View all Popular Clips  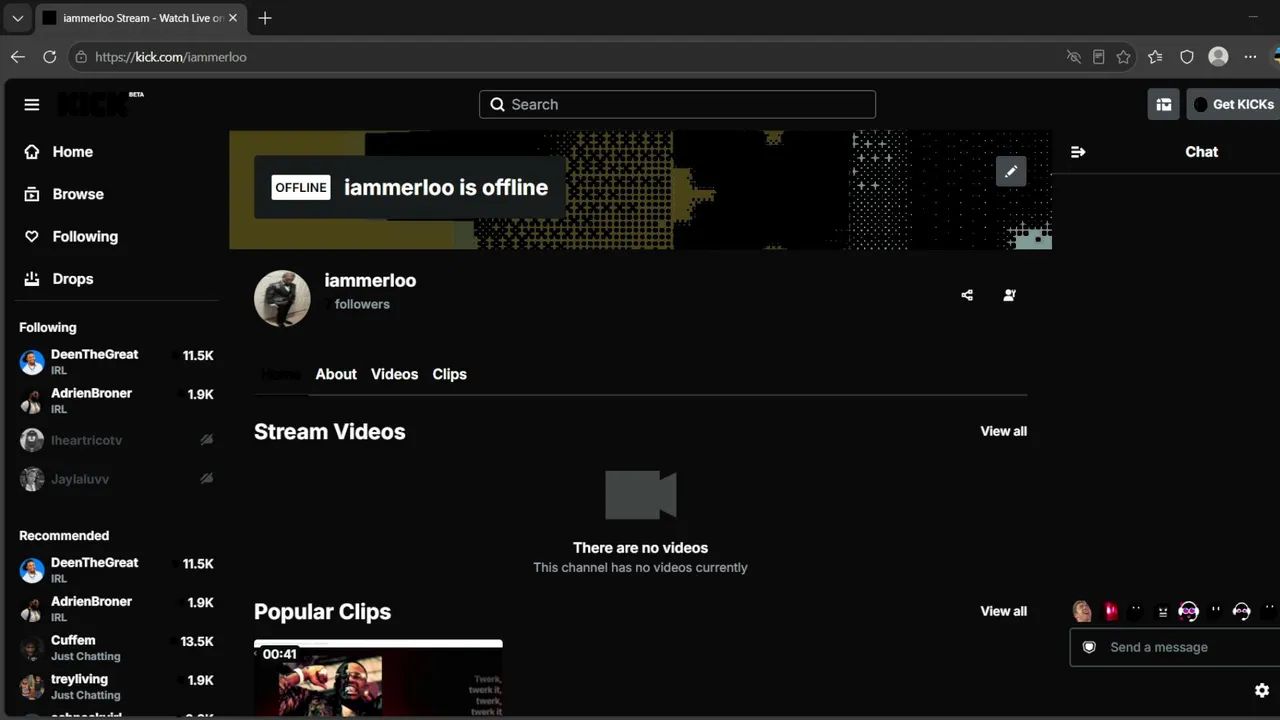point(1003,611)
